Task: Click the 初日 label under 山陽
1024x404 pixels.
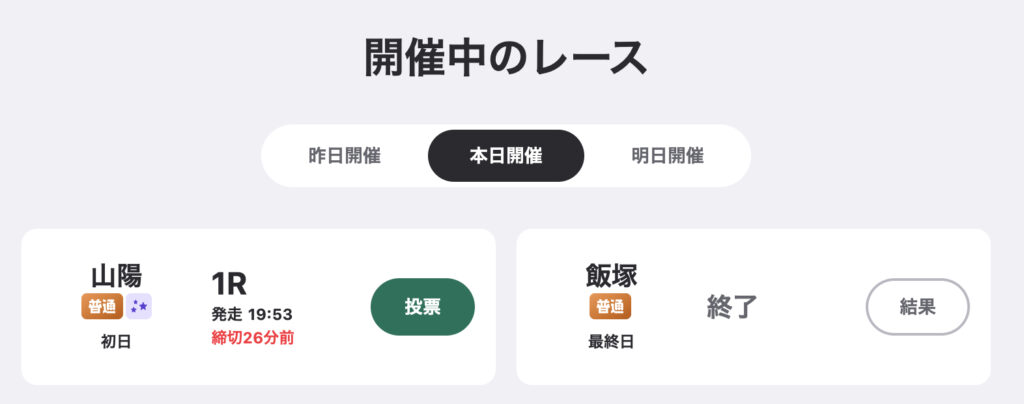Action: (116, 341)
